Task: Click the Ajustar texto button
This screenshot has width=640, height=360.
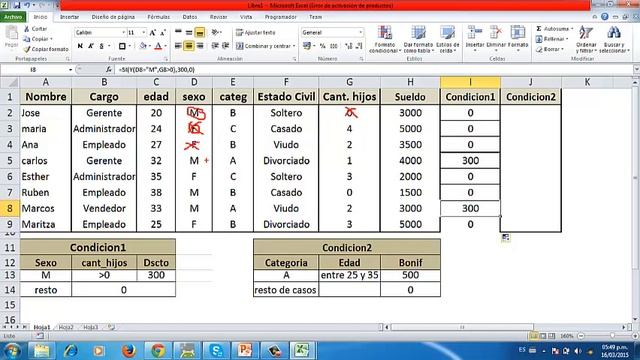Action: pyautogui.click(x=256, y=32)
